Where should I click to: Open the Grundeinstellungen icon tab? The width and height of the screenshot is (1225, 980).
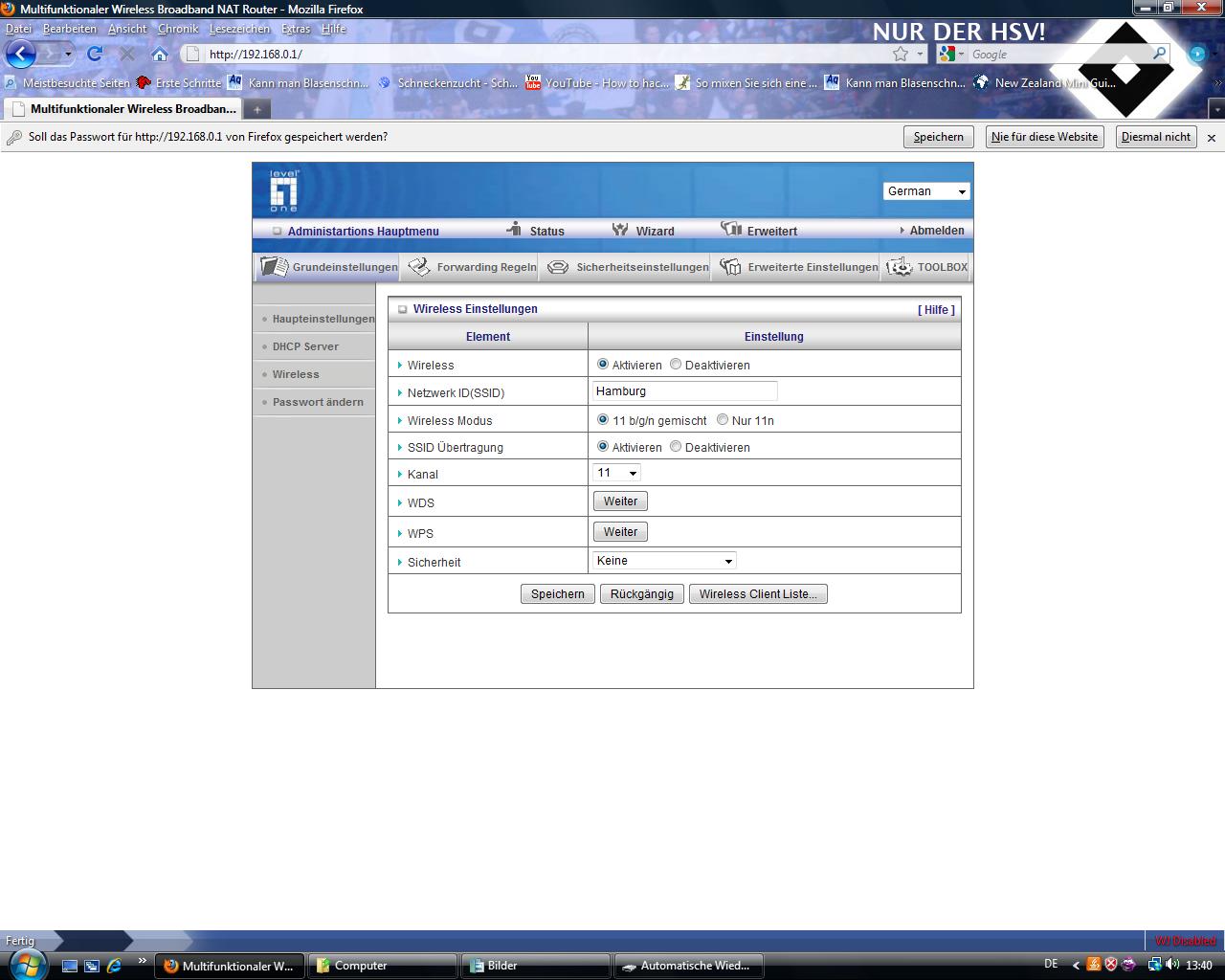pyautogui.click(x=328, y=267)
